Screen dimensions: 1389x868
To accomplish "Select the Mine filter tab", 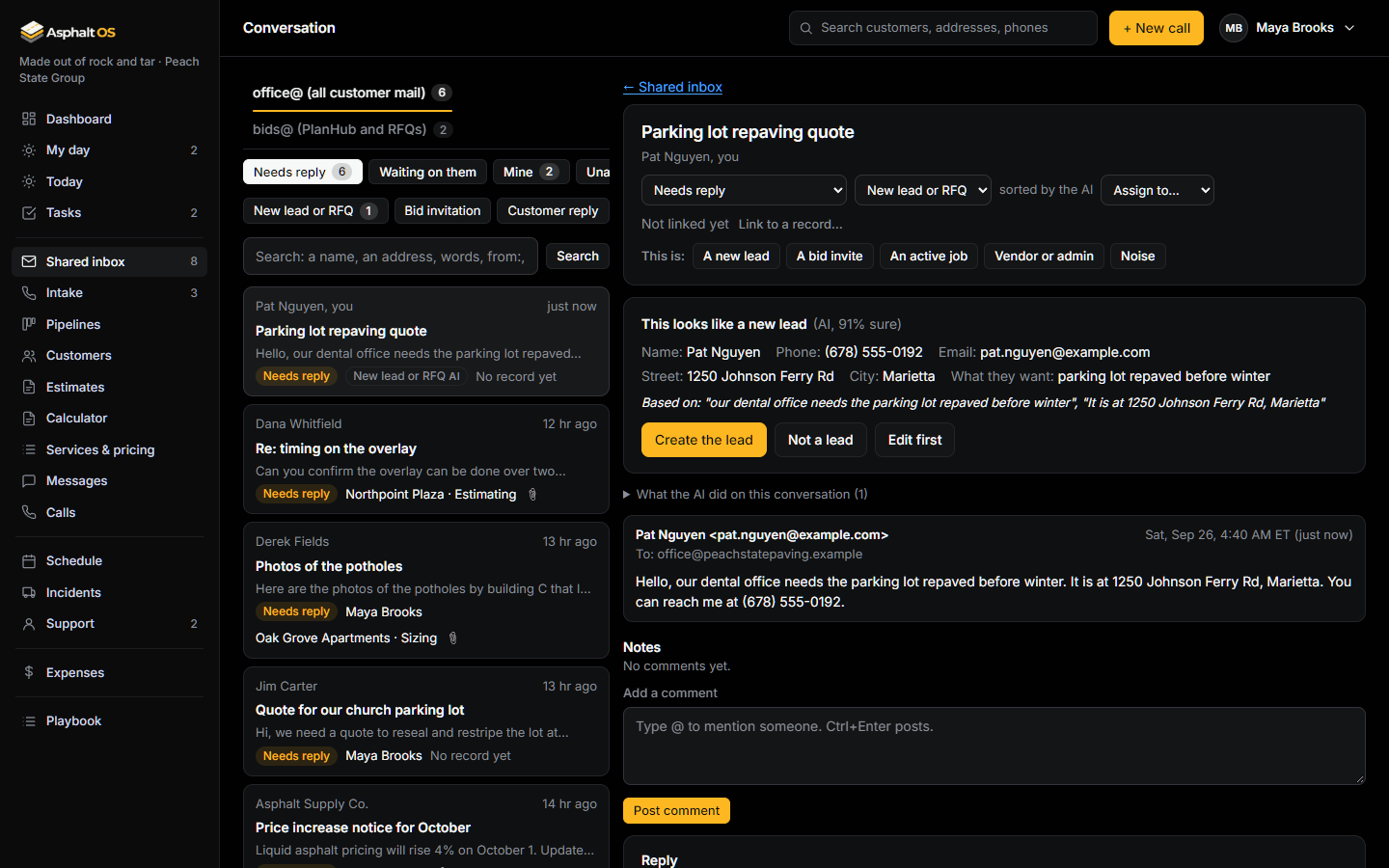I will (531, 172).
